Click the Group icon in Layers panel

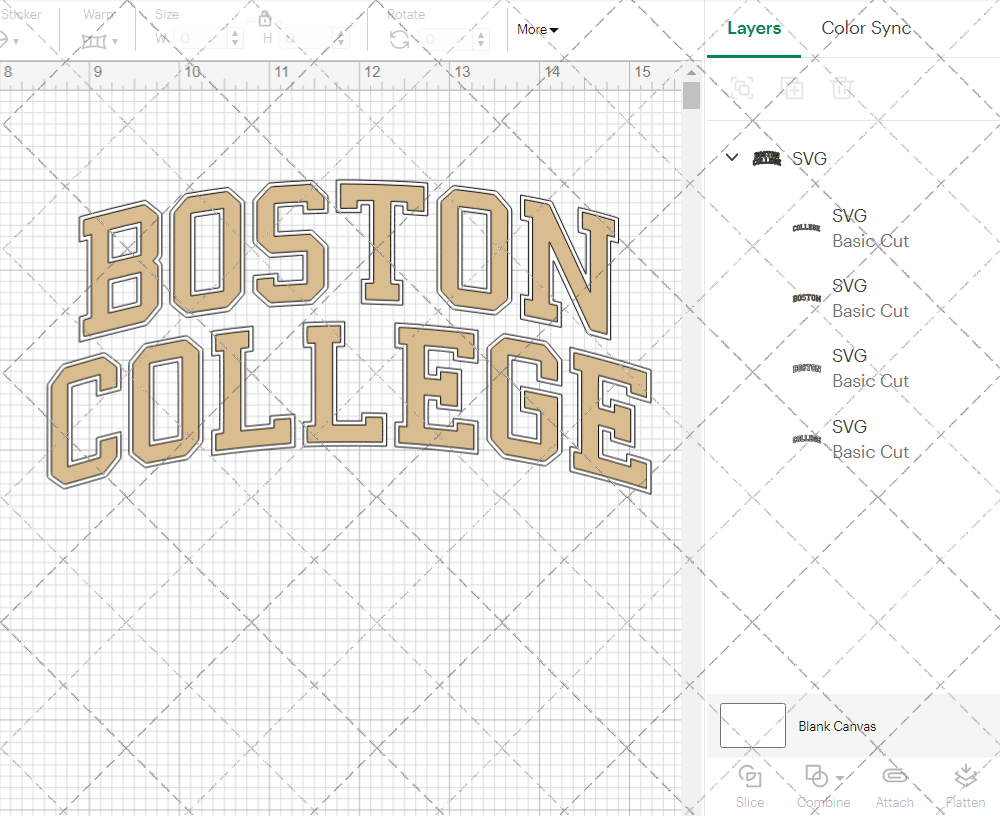[742, 88]
